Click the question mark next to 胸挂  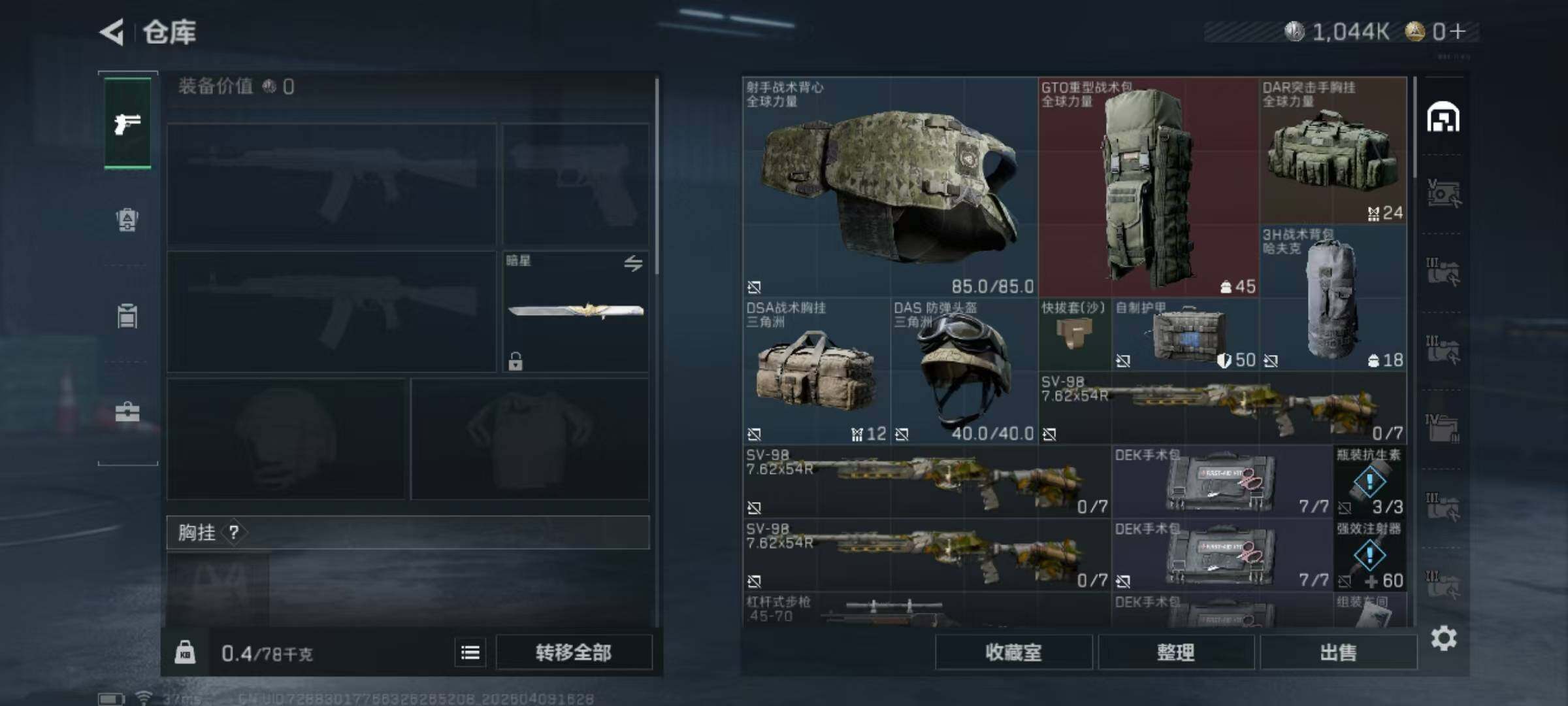click(233, 533)
